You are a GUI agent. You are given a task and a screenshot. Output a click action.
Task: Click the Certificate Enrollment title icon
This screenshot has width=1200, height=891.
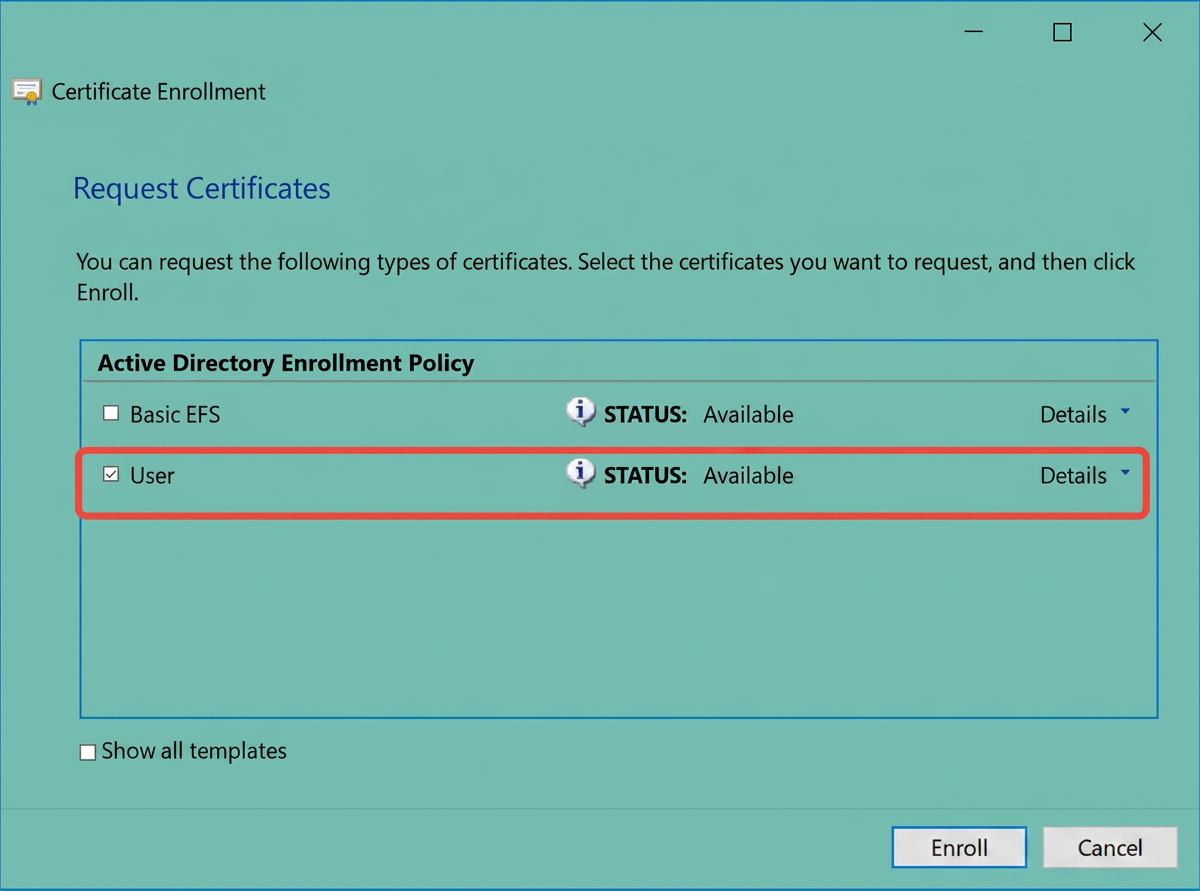27,91
